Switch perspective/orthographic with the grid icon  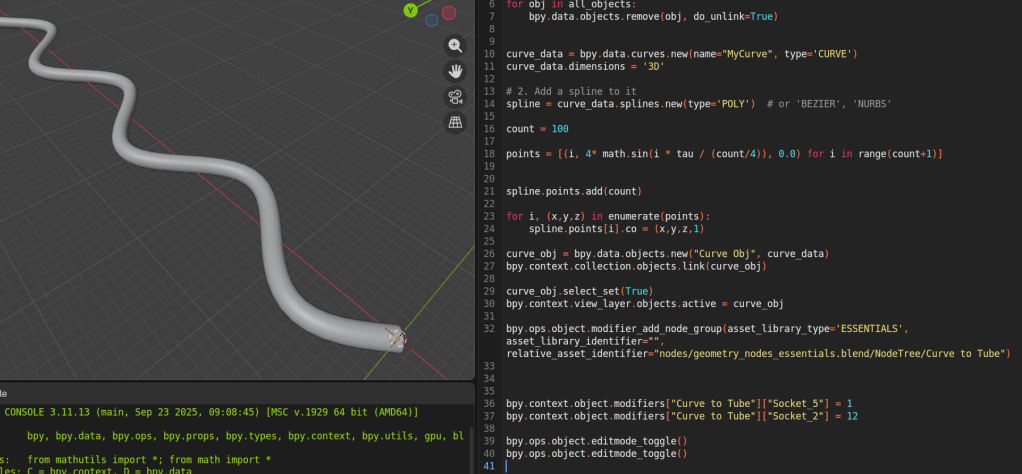tap(455, 122)
